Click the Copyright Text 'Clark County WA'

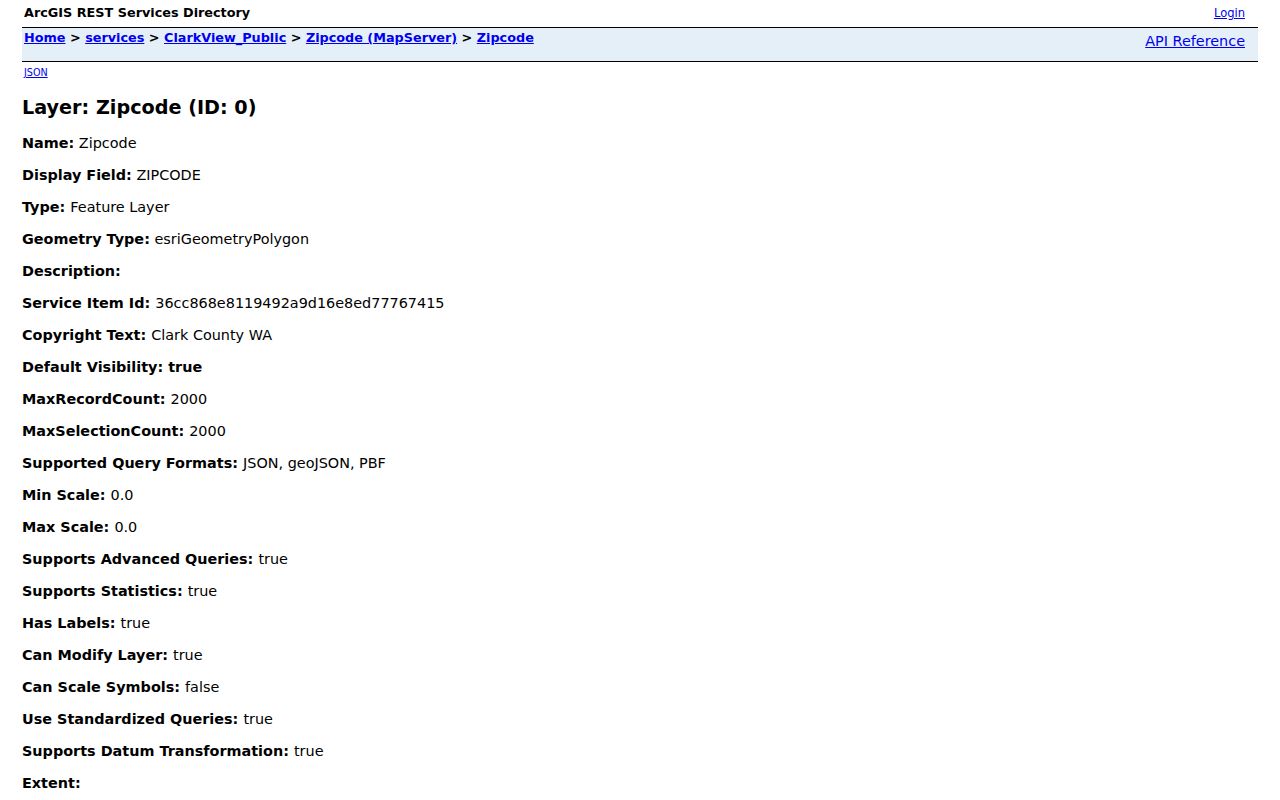click(211, 335)
